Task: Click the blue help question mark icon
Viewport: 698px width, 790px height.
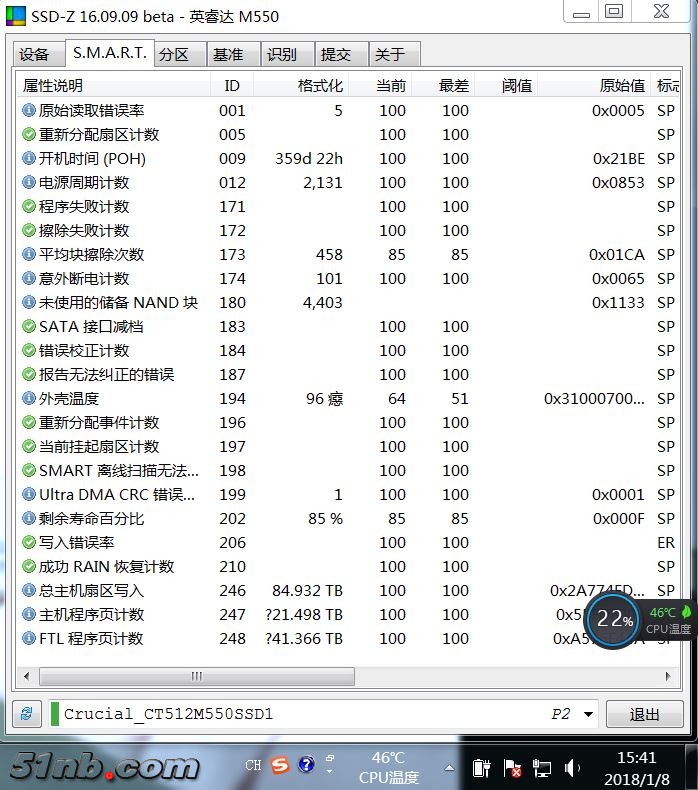Action: pyautogui.click(x=306, y=765)
